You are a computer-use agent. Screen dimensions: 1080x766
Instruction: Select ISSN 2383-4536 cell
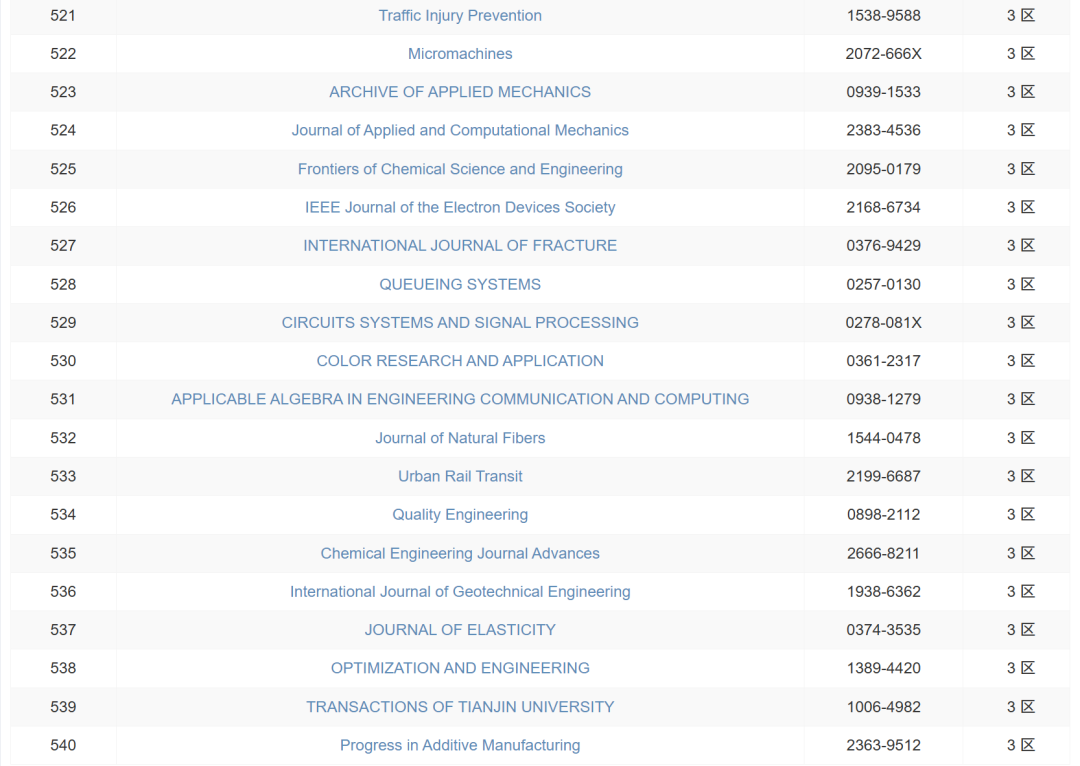click(x=884, y=130)
